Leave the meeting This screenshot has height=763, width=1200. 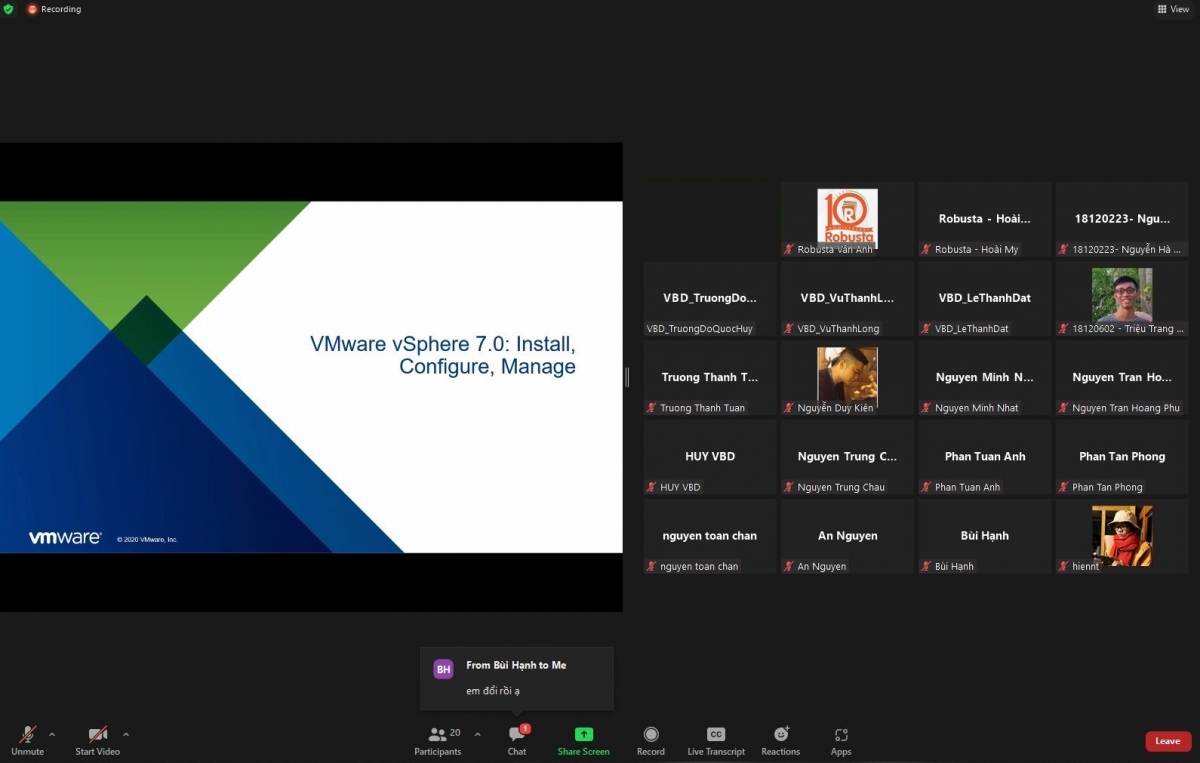pyautogui.click(x=1168, y=741)
